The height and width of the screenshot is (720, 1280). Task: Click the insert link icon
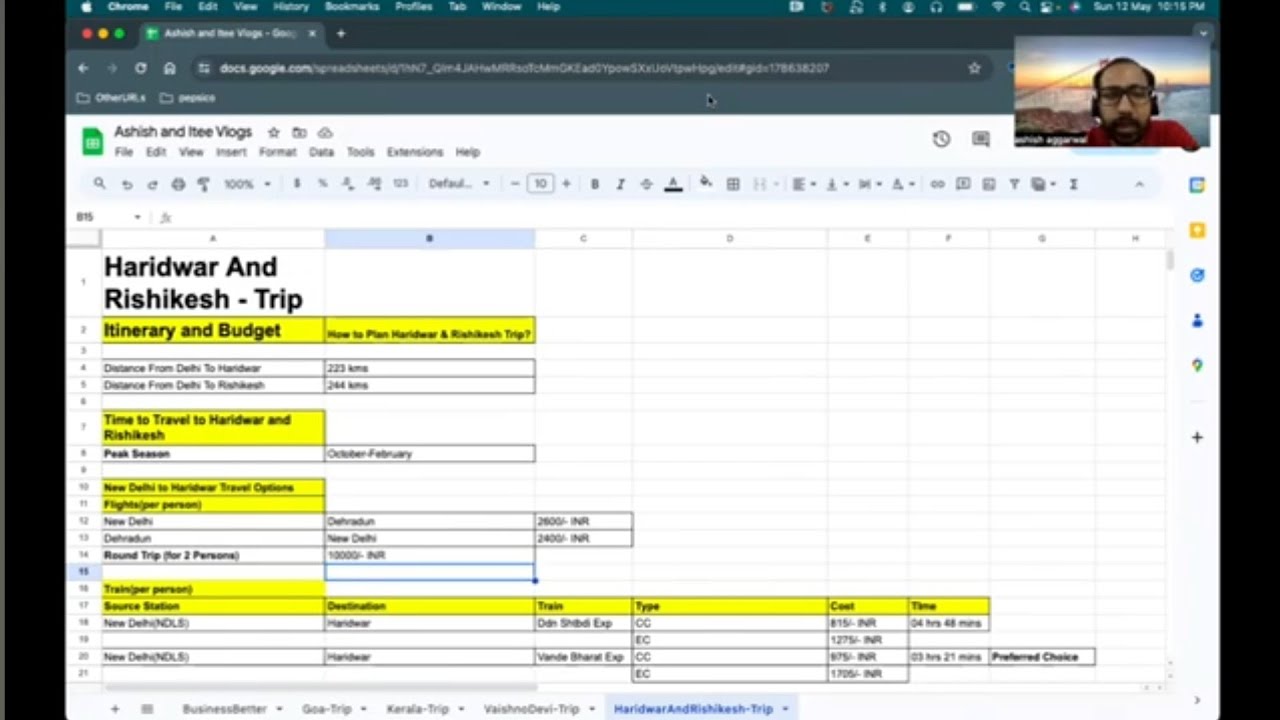(937, 184)
